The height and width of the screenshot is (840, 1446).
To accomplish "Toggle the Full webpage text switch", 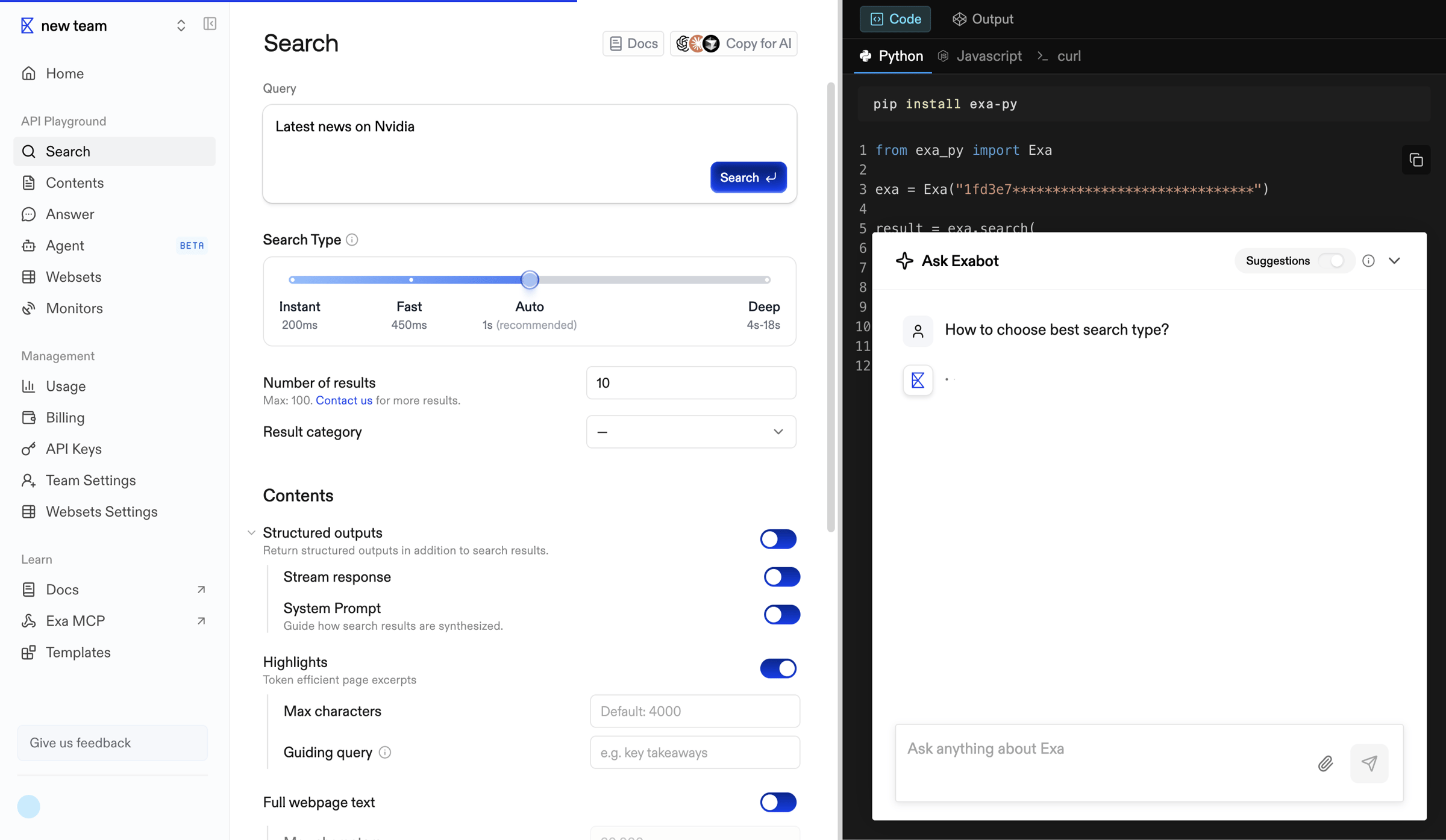I will 778,802.
